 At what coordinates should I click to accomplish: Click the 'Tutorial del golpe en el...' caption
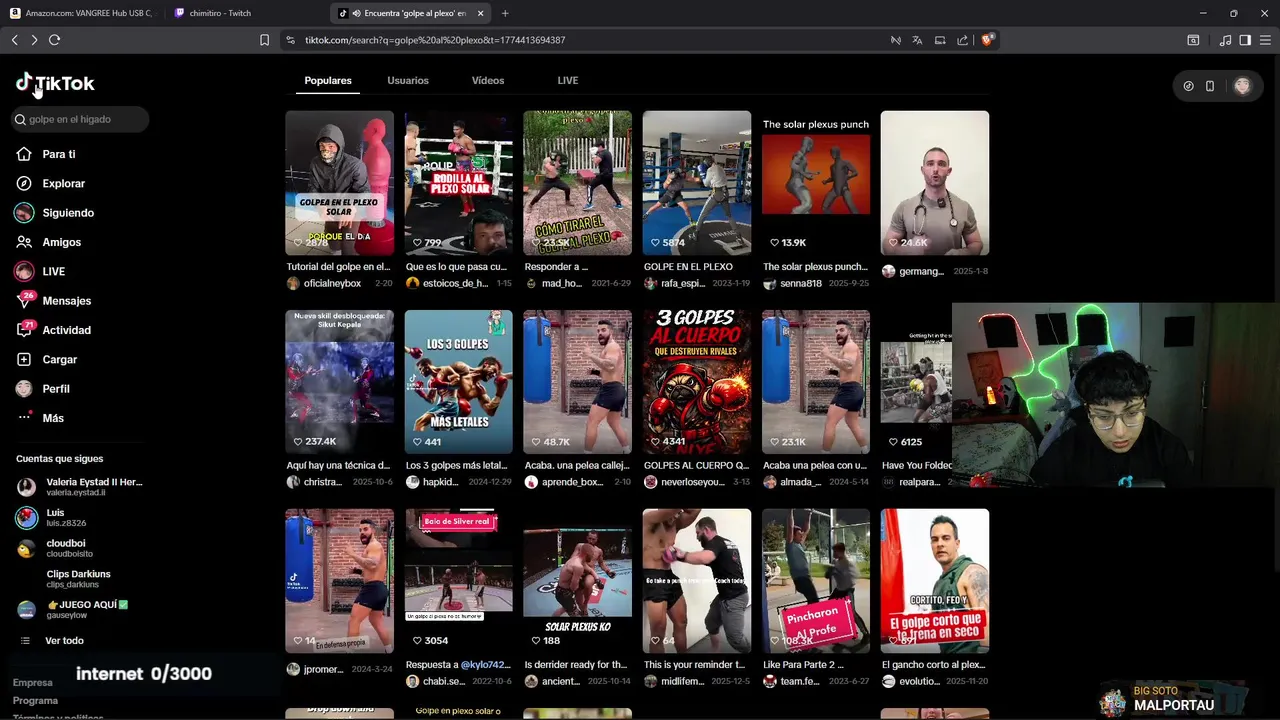338,267
